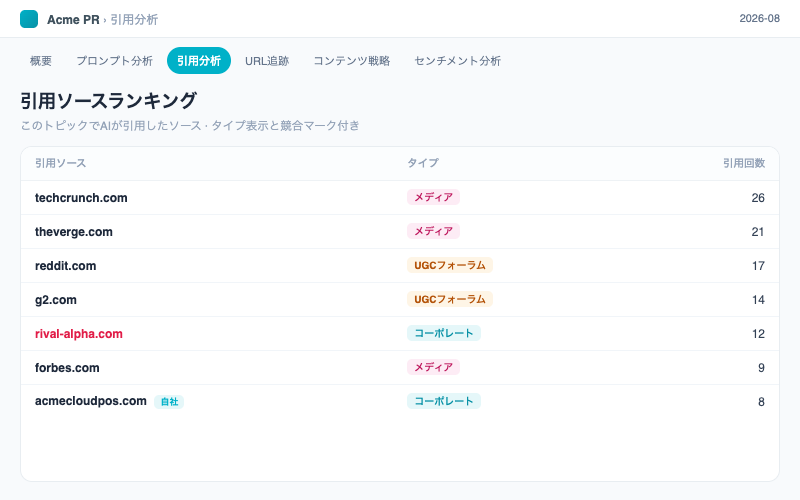Image resolution: width=800 pixels, height=500 pixels.
Task: Click the 引用ソースランキング heading
Action: (x=108, y=101)
